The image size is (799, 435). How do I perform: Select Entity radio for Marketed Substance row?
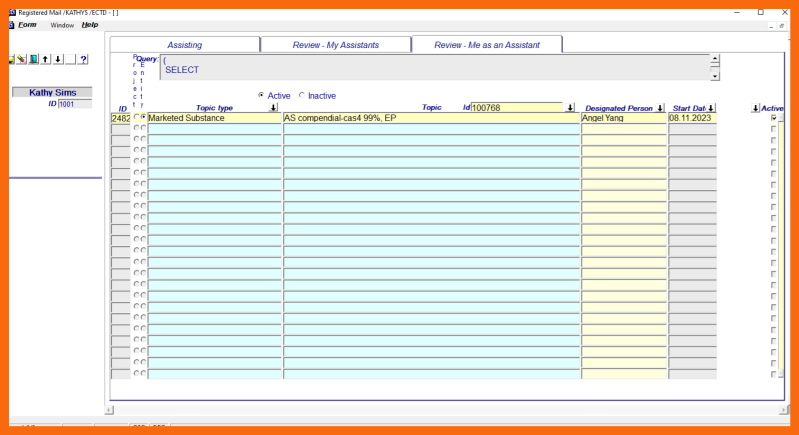coord(143,117)
